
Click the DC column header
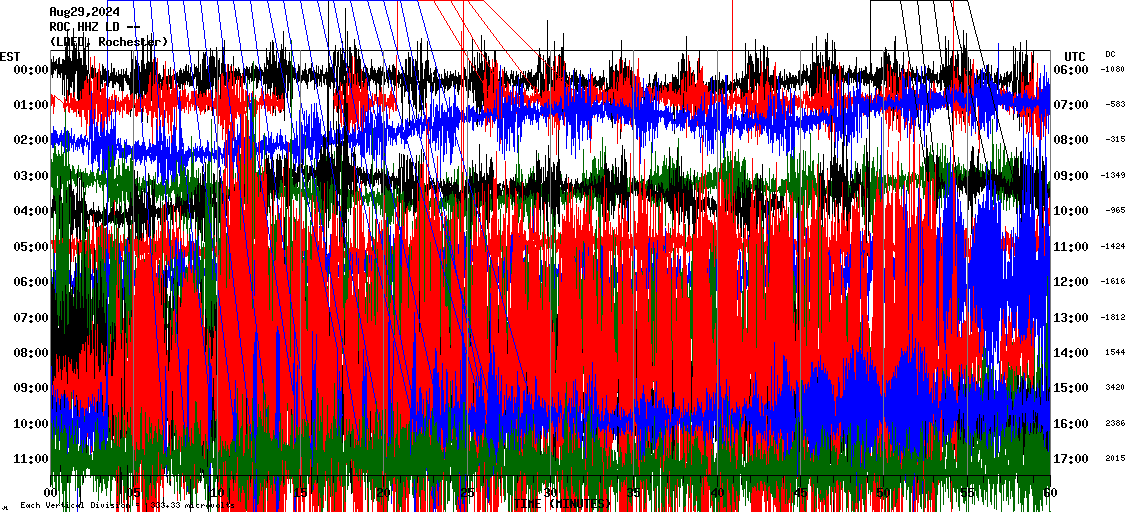[x=1110, y=54]
